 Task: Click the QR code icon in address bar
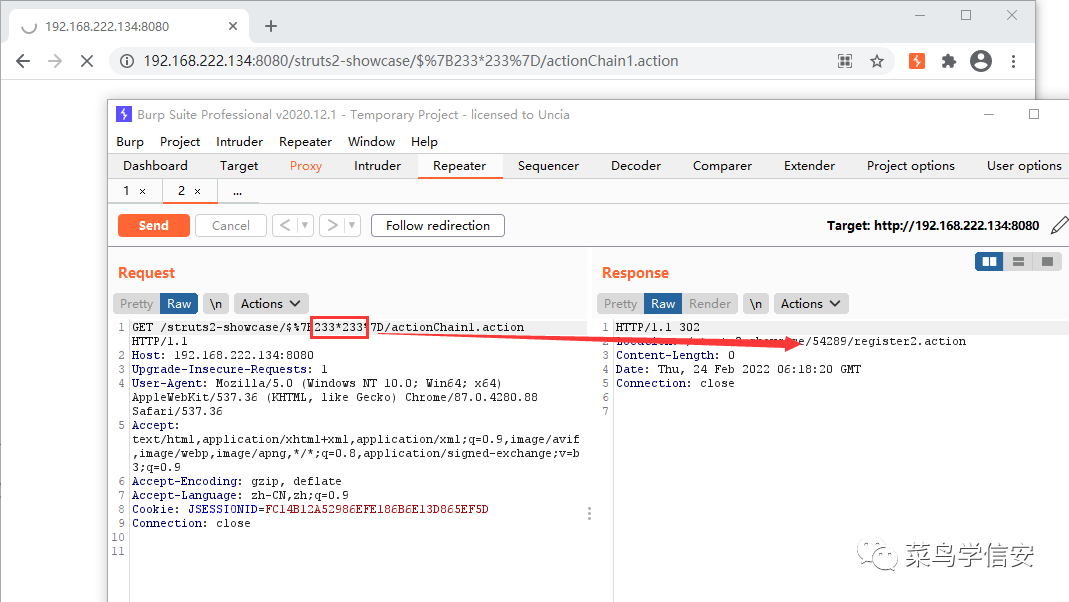coord(845,61)
